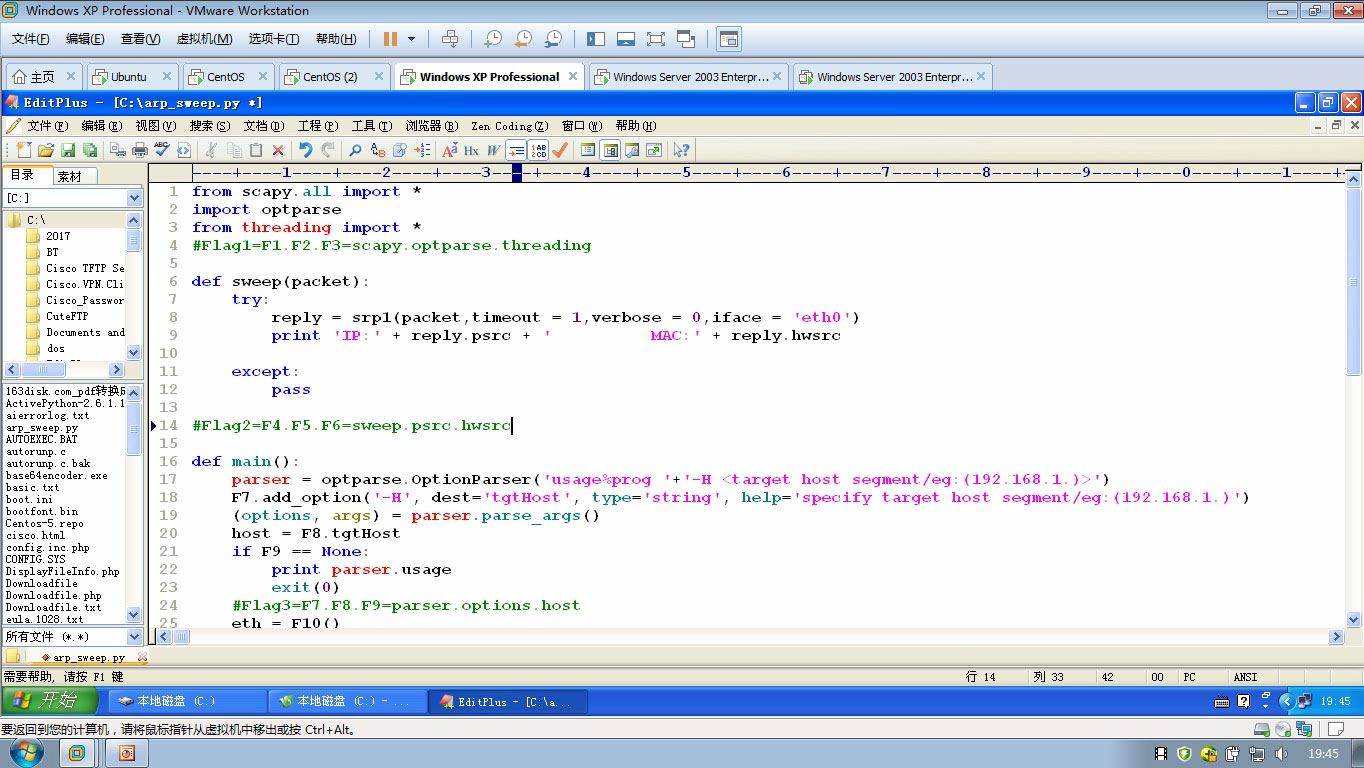The width and height of the screenshot is (1364, 768).
Task: Open the 虚拟机(M) menu in VMware
Action: 204,39
